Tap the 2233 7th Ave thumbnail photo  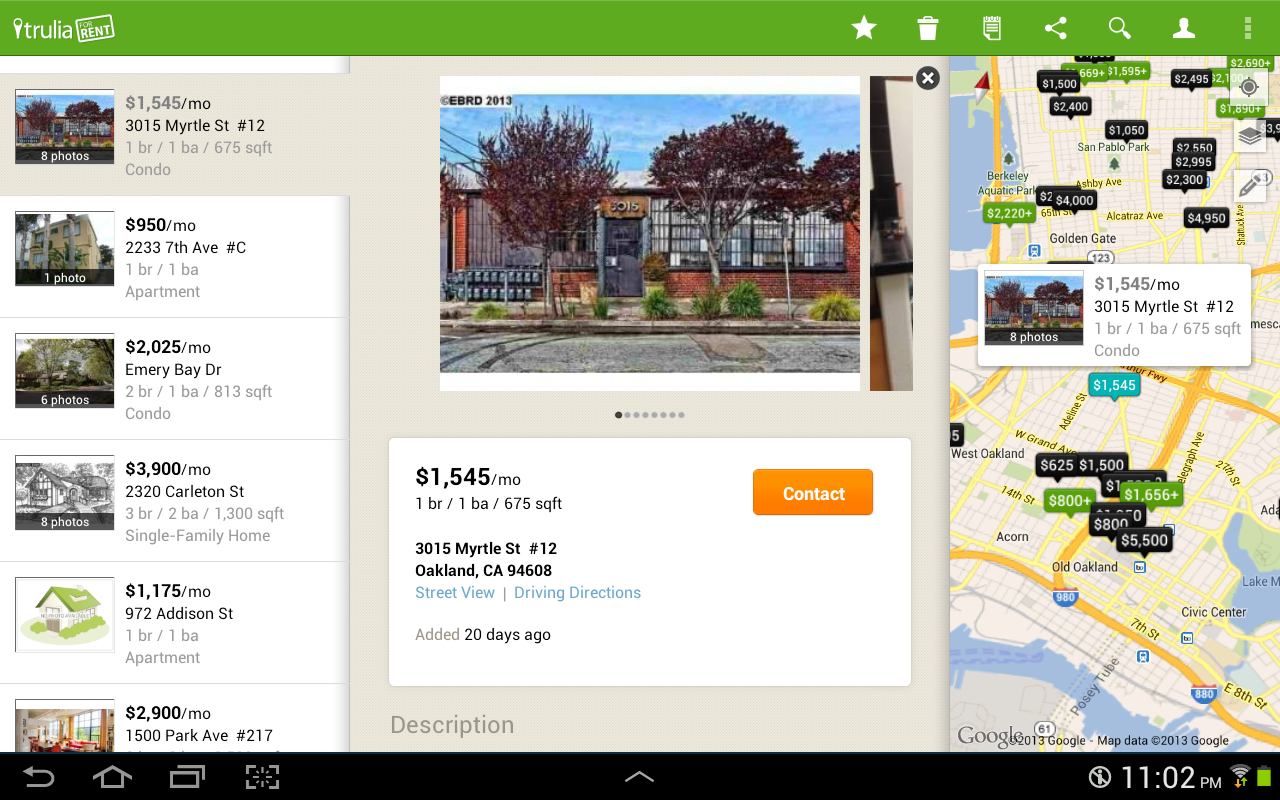pyautogui.click(x=65, y=249)
